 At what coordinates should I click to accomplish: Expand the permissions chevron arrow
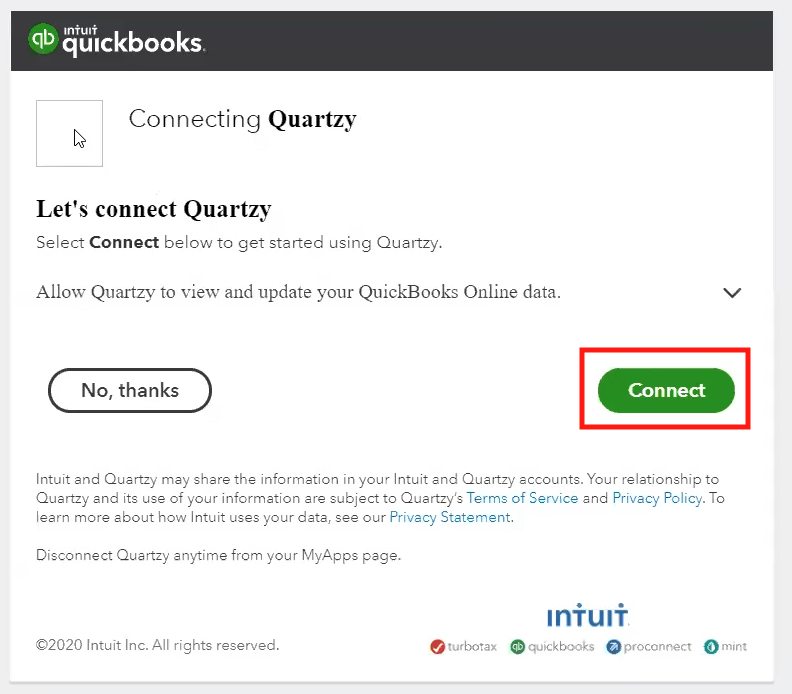(x=732, y=292)
